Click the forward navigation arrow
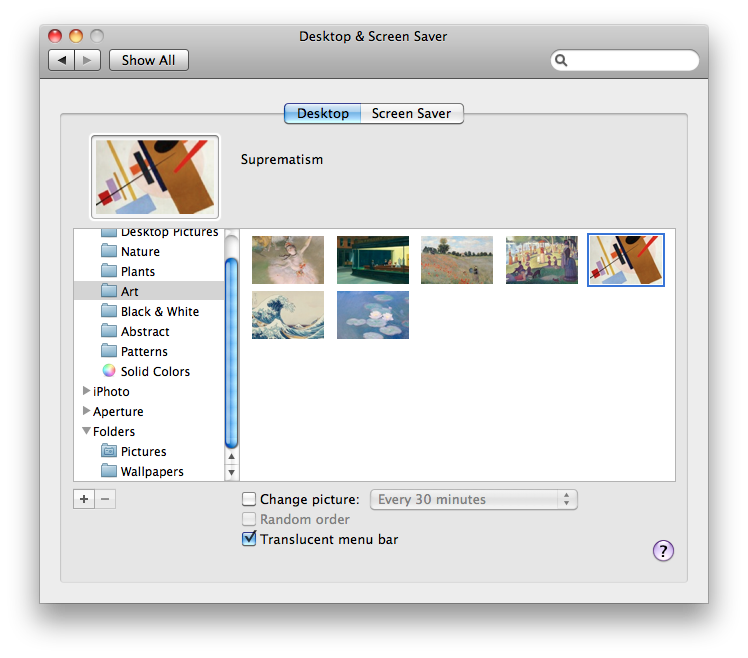Image resolution: width=748 pixels, height=658 pixels. 87,60
